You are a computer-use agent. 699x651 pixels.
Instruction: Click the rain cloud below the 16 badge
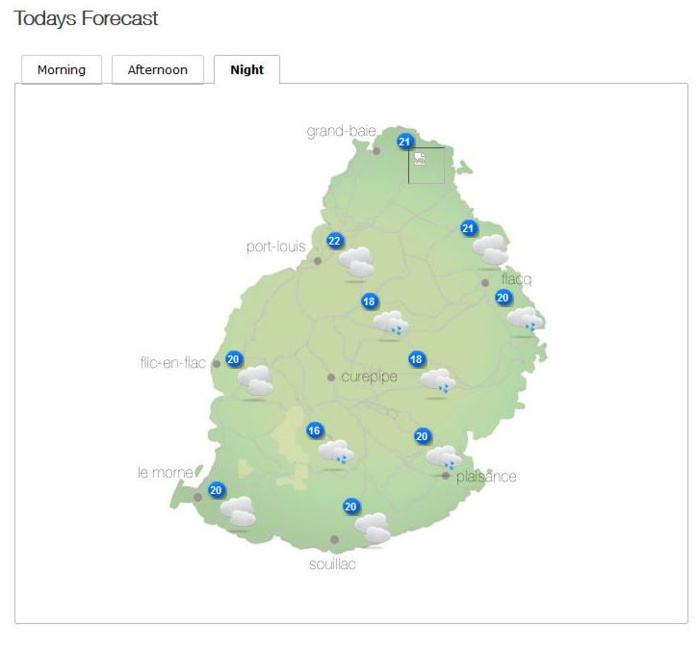click(336, 453)
